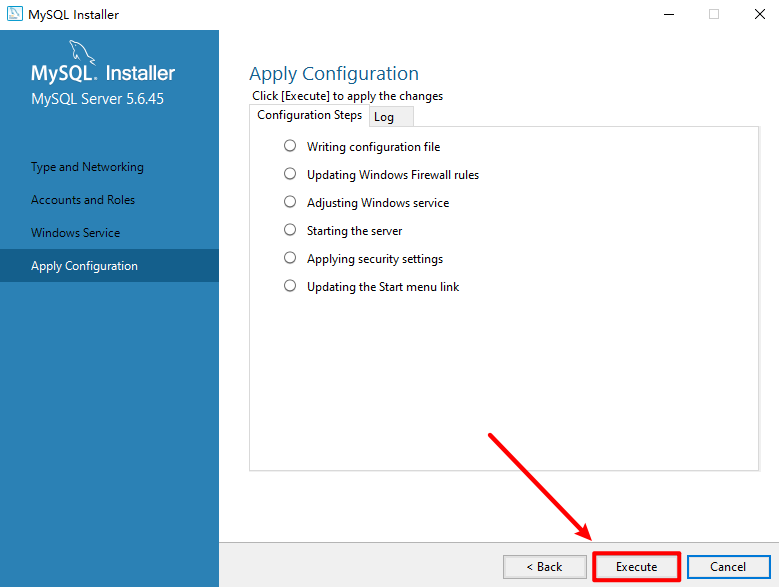Go to Accounts and Roles step

[x=83, y=200]
